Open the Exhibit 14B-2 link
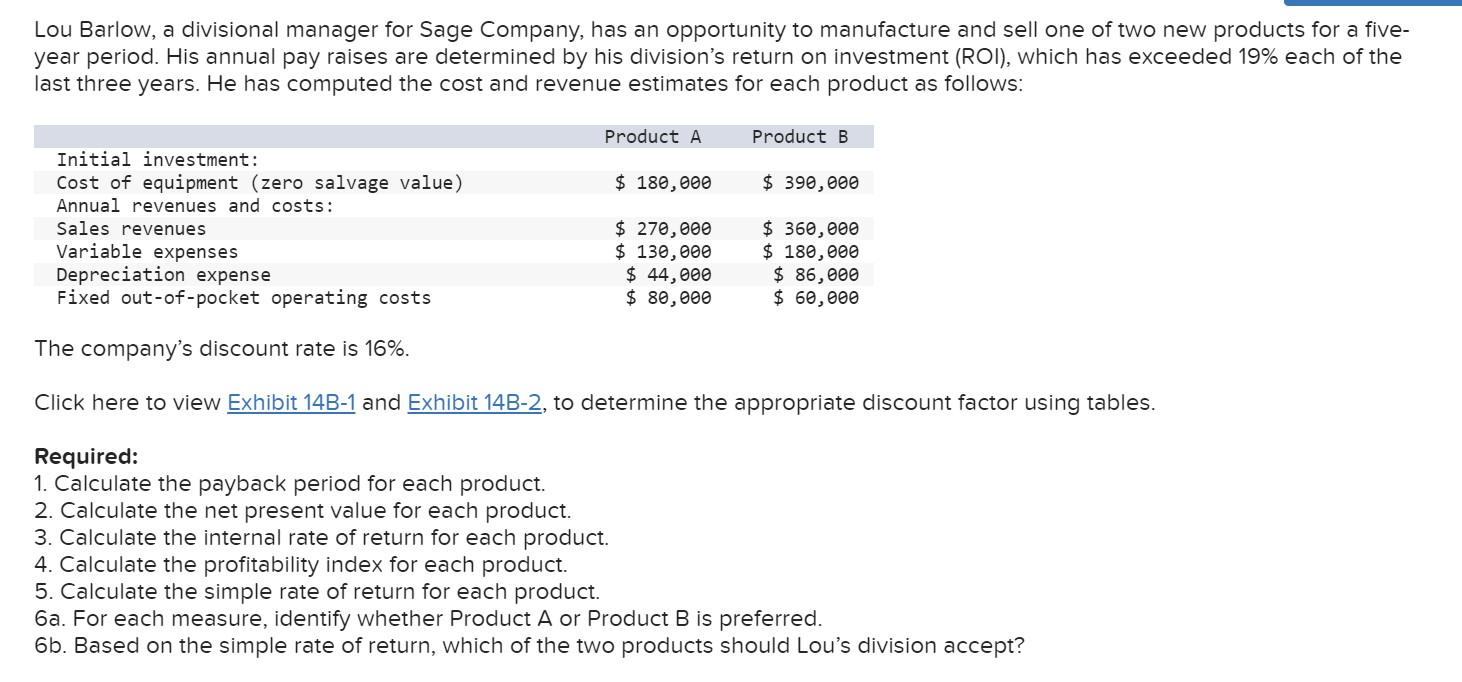The height and width of the screenshot is (682, 1462). [475, 403]
